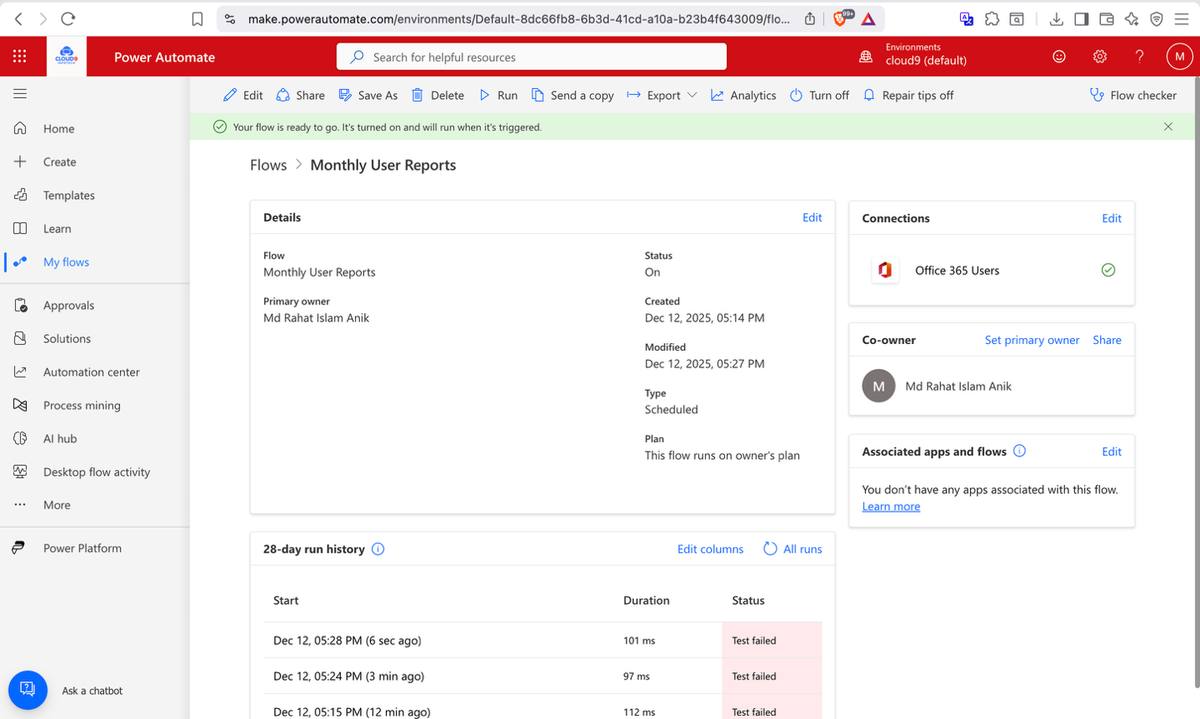Click Save As in the toolbar

[x=368, y=95]
